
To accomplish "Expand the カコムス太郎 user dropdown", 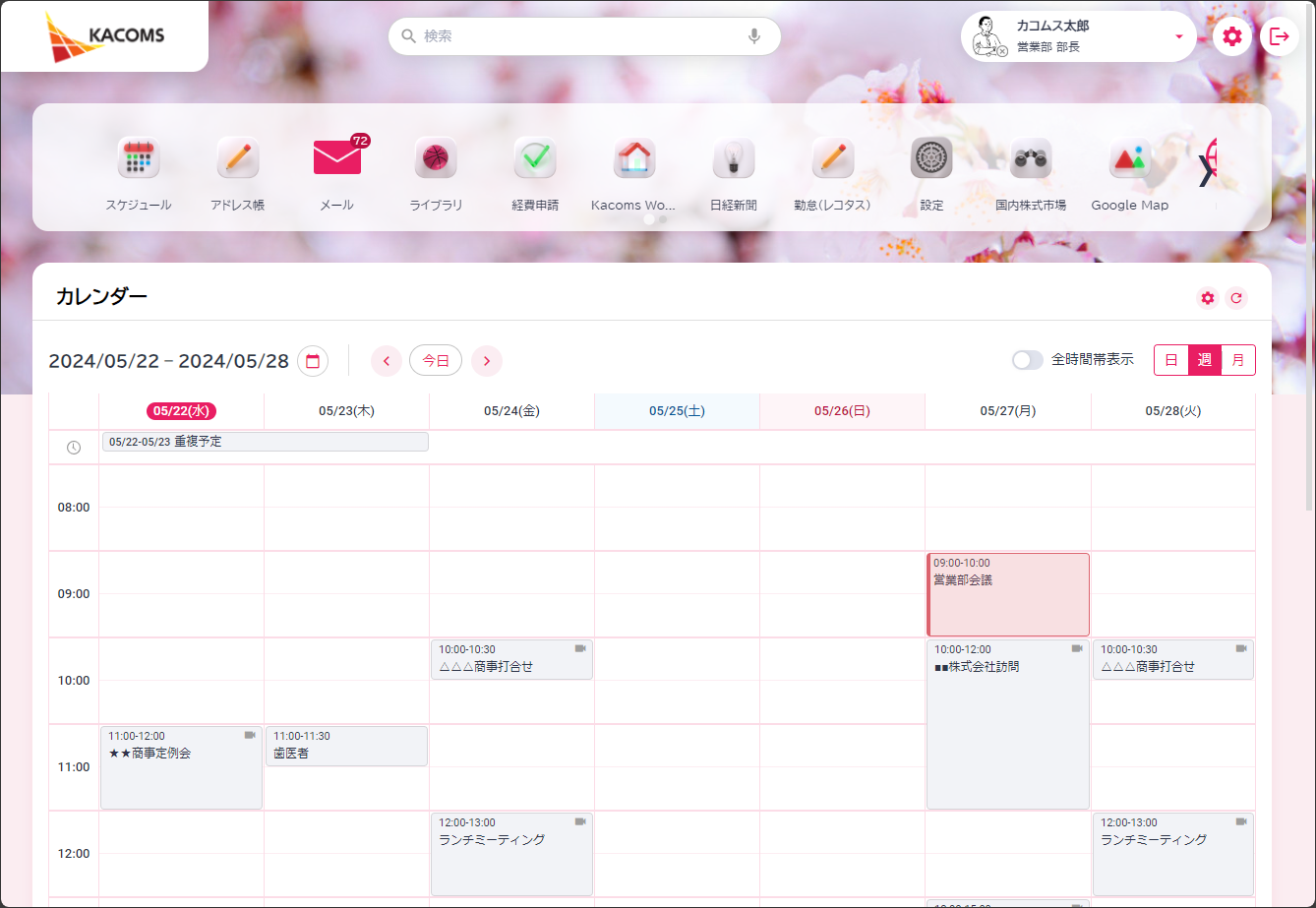I will (x=1178, y=37).
